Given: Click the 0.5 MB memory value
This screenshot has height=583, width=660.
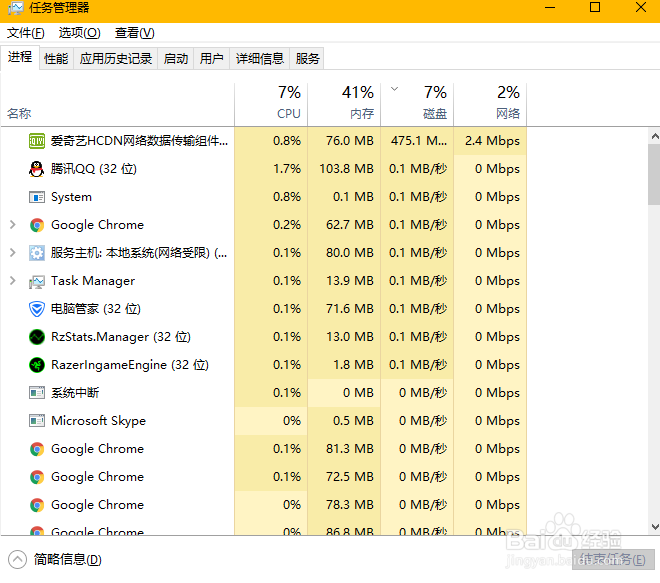Looking at the screenshot, I should click(353, 421).
